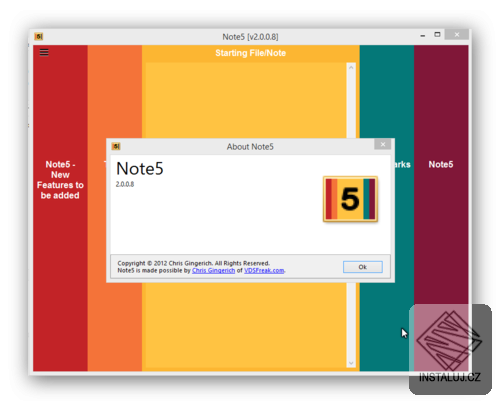The height and width of the screenshot is (404, 500).
Task: Minimize the Note5 main window
Action: [x=423, y=35]
